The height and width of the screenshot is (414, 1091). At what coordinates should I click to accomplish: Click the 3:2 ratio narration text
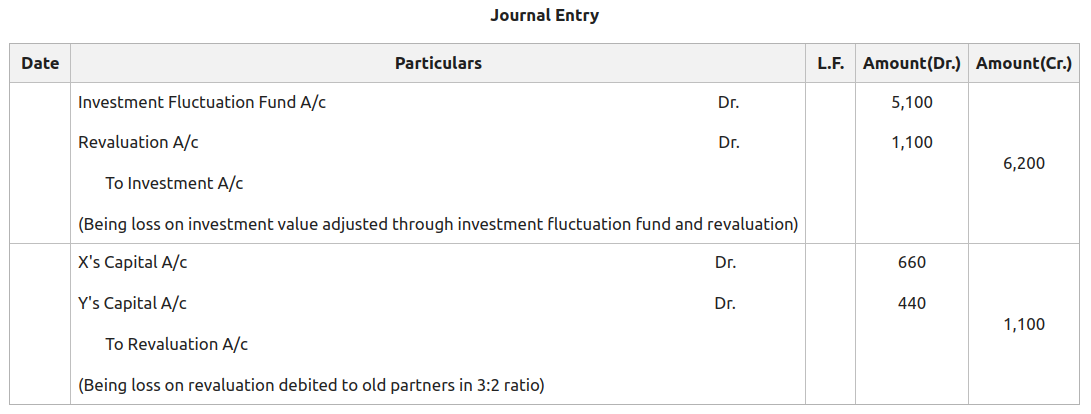[x=311, y=385]
